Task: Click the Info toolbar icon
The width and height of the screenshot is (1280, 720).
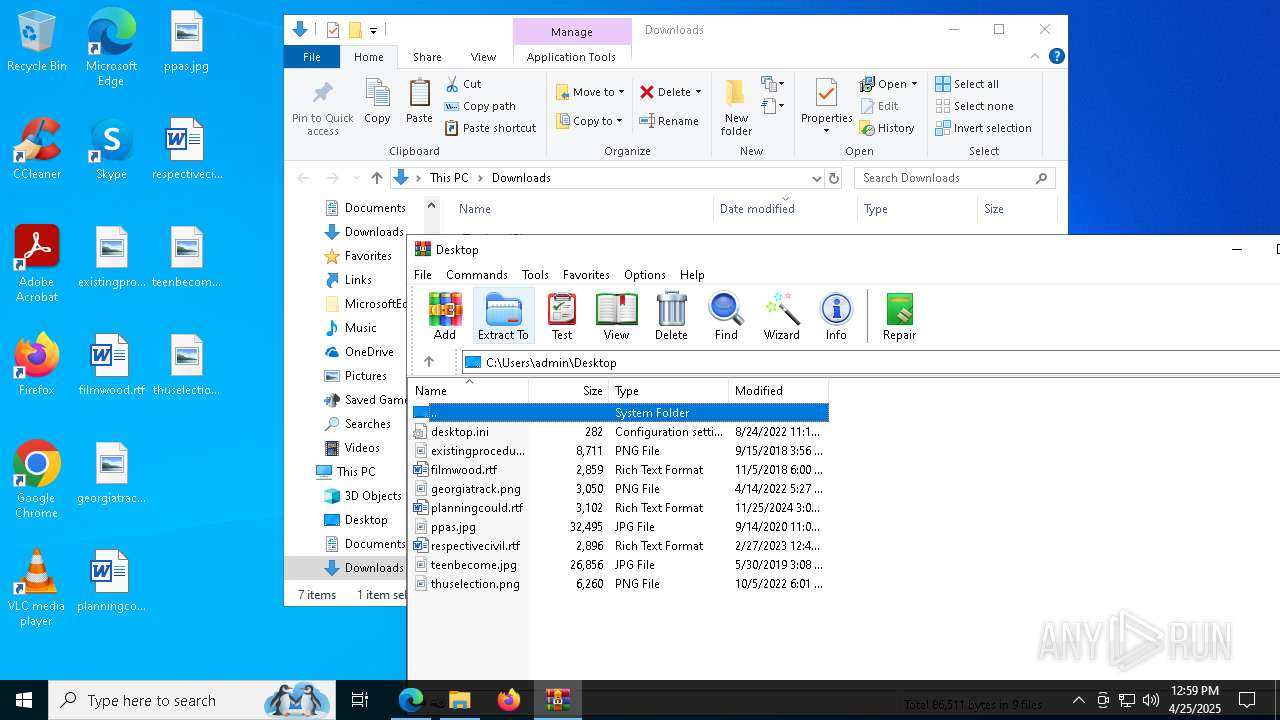Action: 836,316
